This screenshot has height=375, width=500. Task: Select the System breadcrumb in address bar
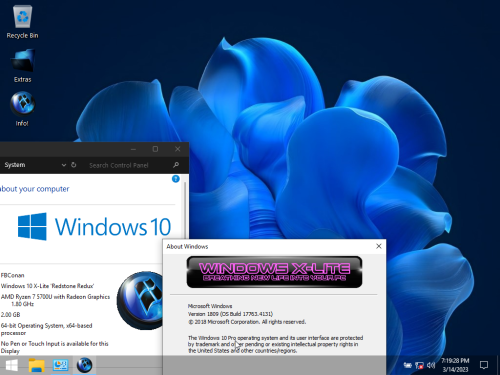click(15, 165)
